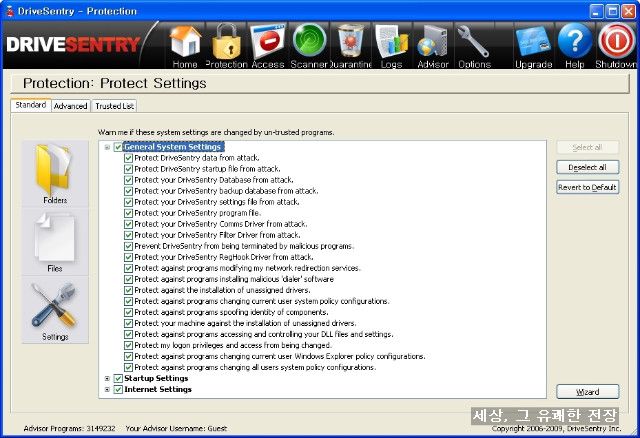The height and width of the screenshot is (438, 640).
Task: Select the Startup Settings label
Action: click(156, 378)
